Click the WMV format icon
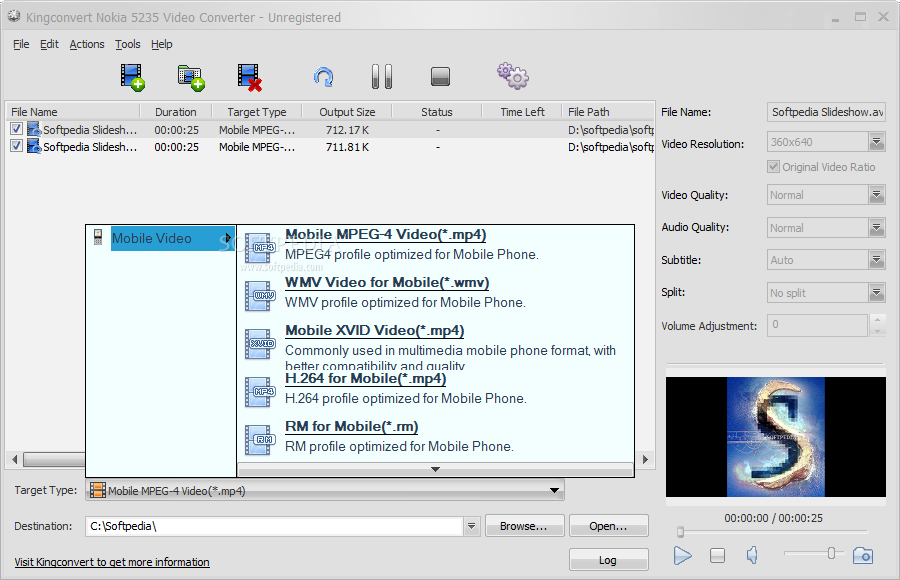The image size is (900, 580). click(x=260, y=296)
